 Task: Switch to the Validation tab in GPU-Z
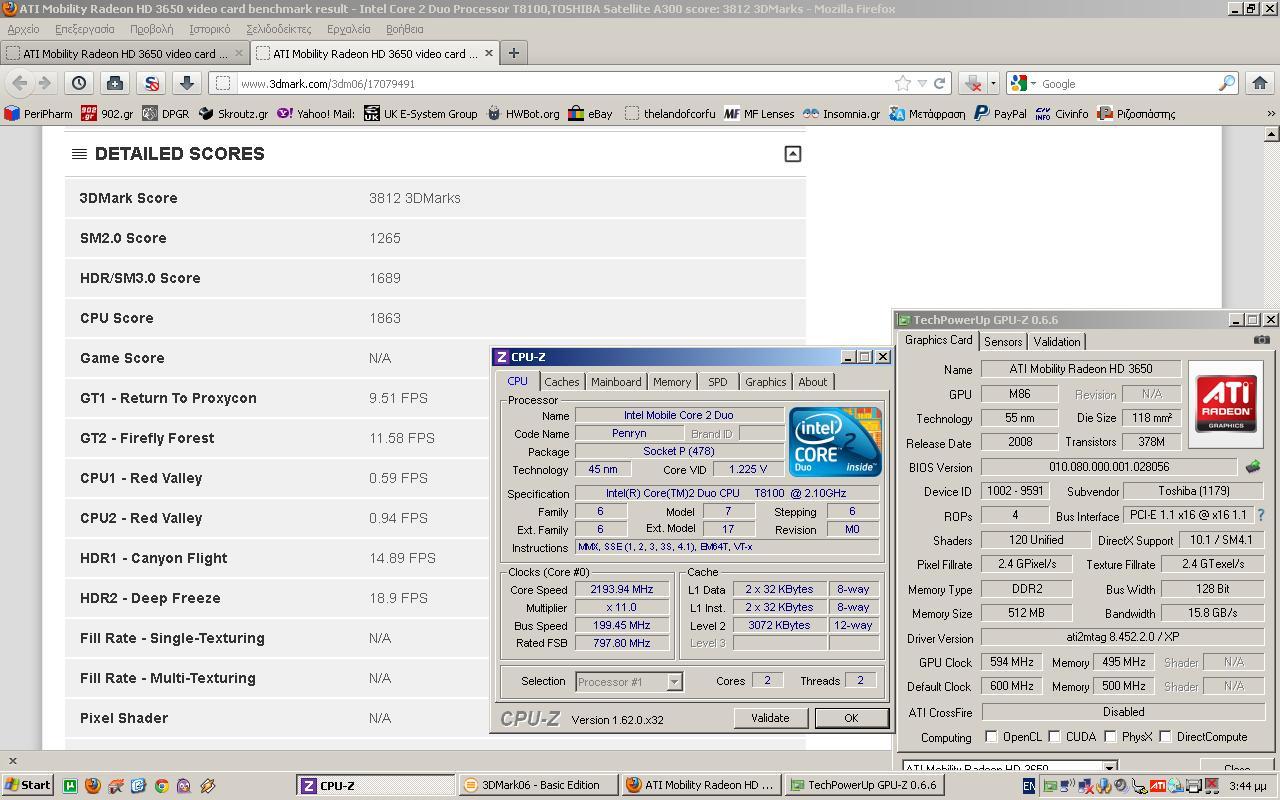(x=1056, y=342)
